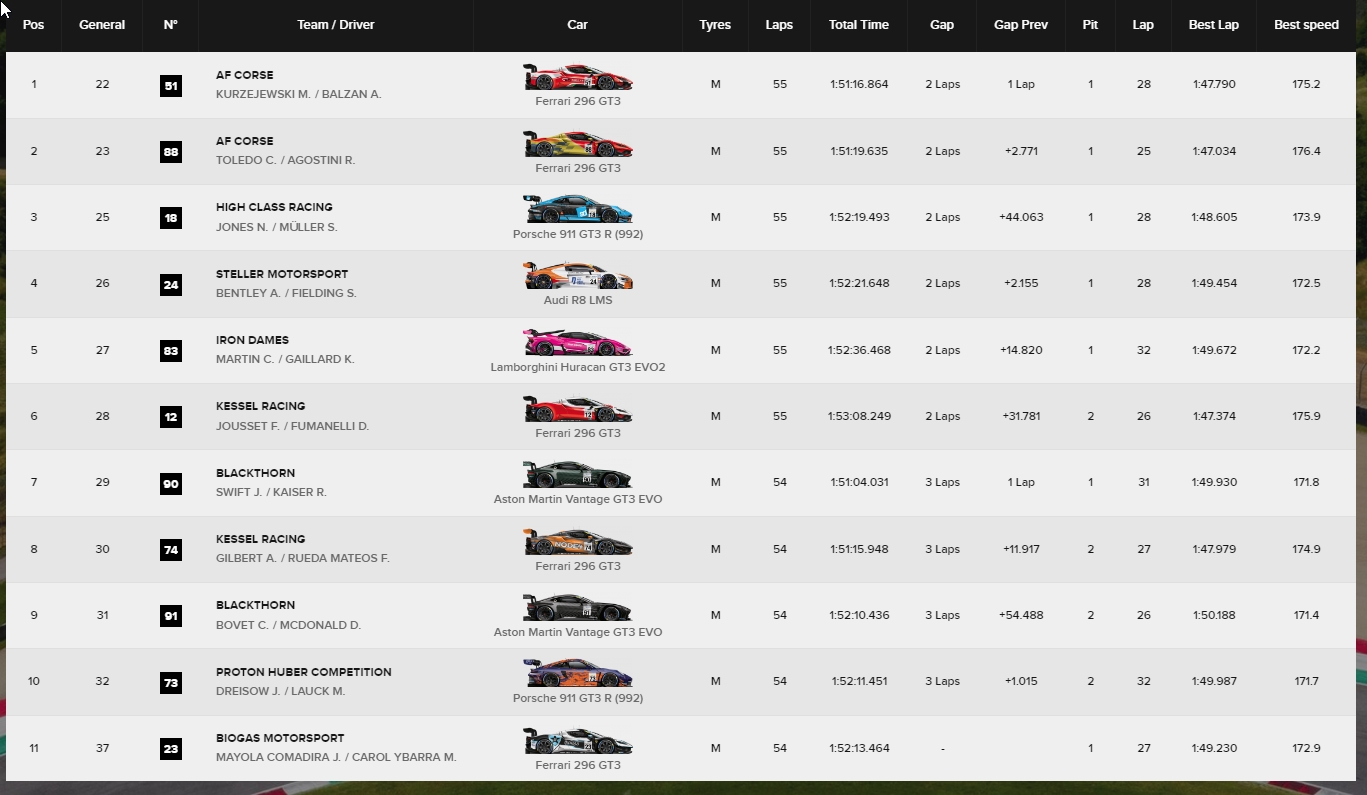1367x795 pixels.
Task: Click best lap 1:50.188
Action: (1214, 615)
